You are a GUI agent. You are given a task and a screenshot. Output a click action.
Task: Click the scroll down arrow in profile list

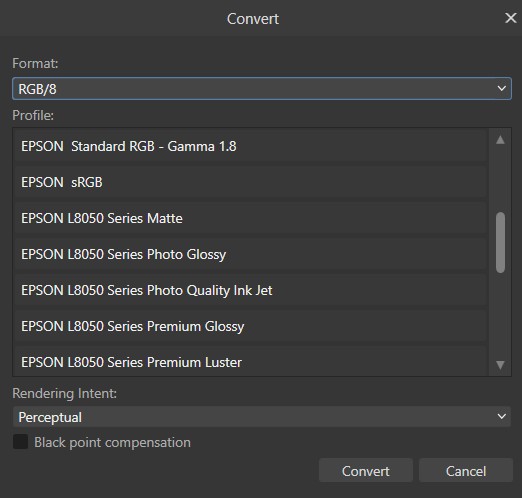click(500, 365)
